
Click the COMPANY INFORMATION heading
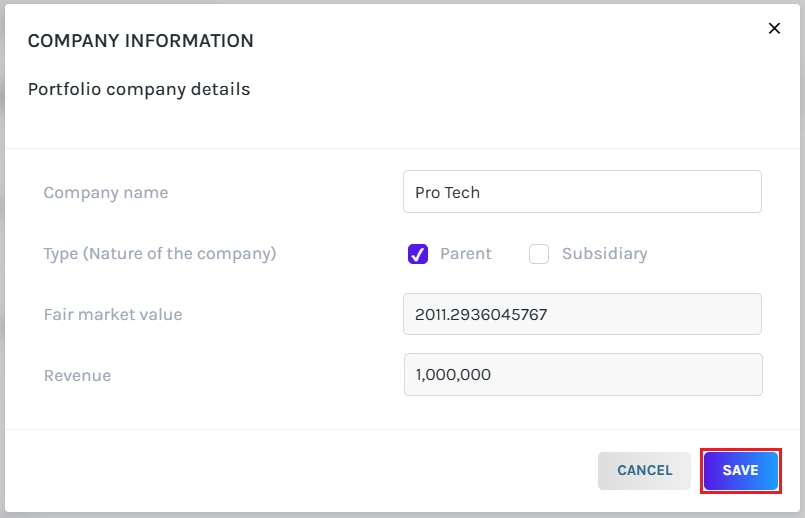tap(140, 41)
